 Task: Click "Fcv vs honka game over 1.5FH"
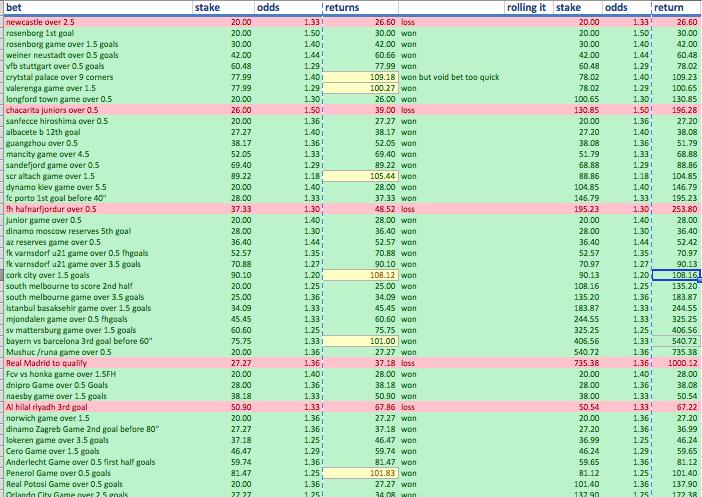[x=98, y=374]
